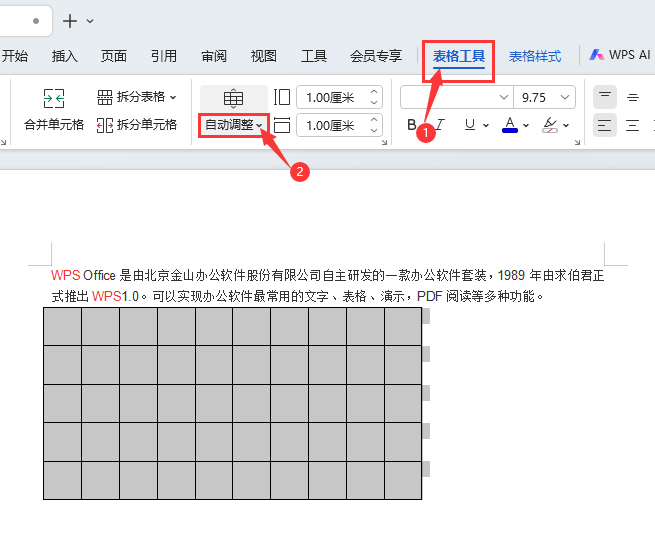Open the highlight color dropdown arrow
655x549 pixels.
566,125
